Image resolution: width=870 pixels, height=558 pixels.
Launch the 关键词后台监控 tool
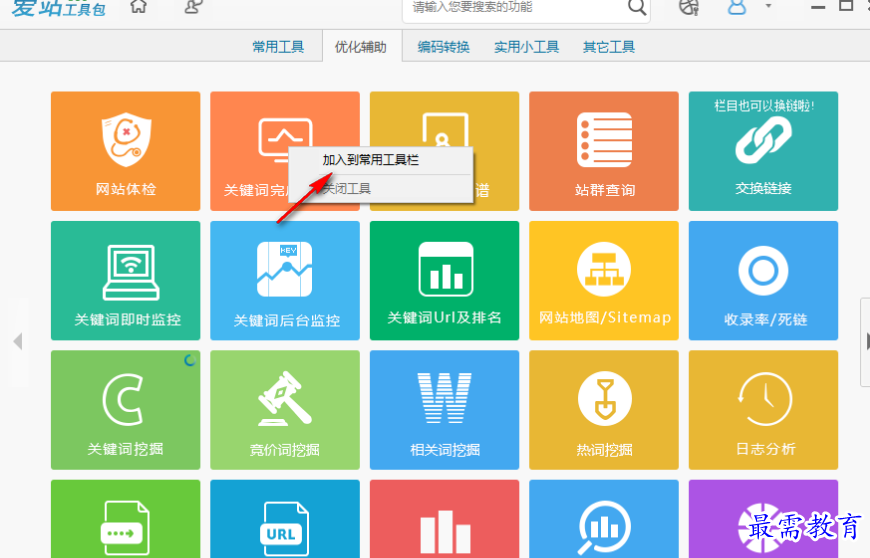285,280
